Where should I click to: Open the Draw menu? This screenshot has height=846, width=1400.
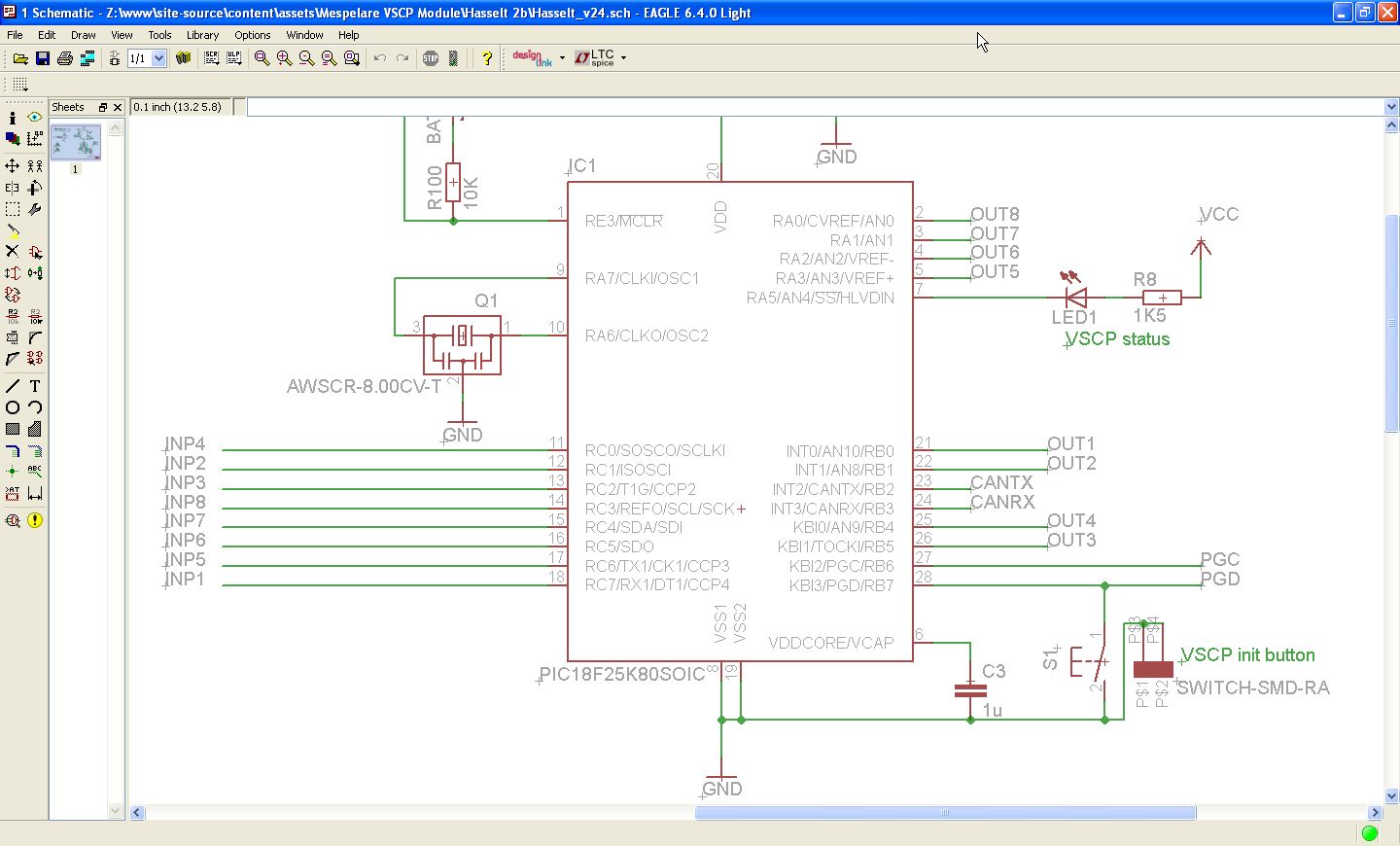point(83,35)
